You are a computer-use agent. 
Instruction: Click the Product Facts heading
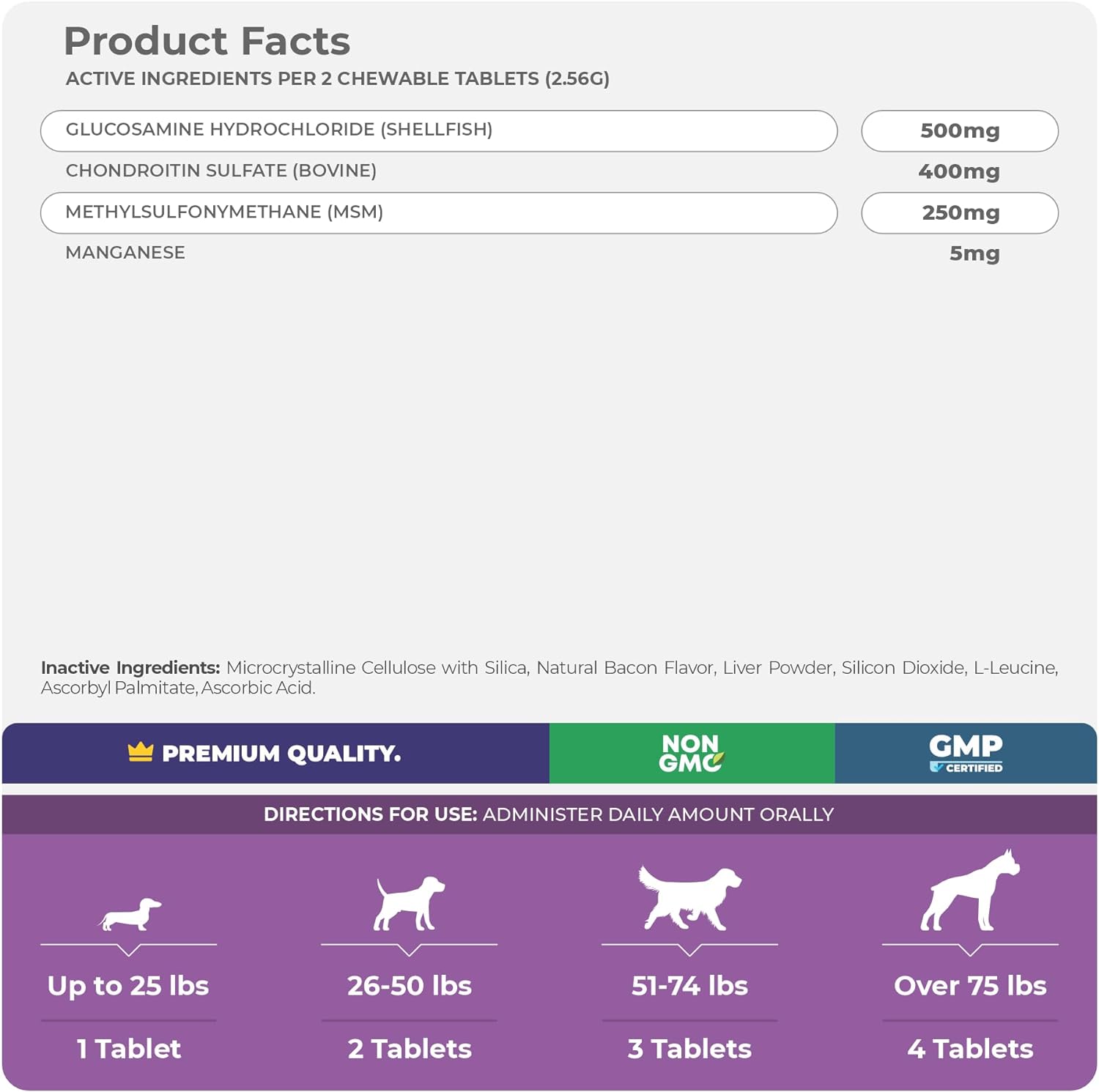coord(207,41)
